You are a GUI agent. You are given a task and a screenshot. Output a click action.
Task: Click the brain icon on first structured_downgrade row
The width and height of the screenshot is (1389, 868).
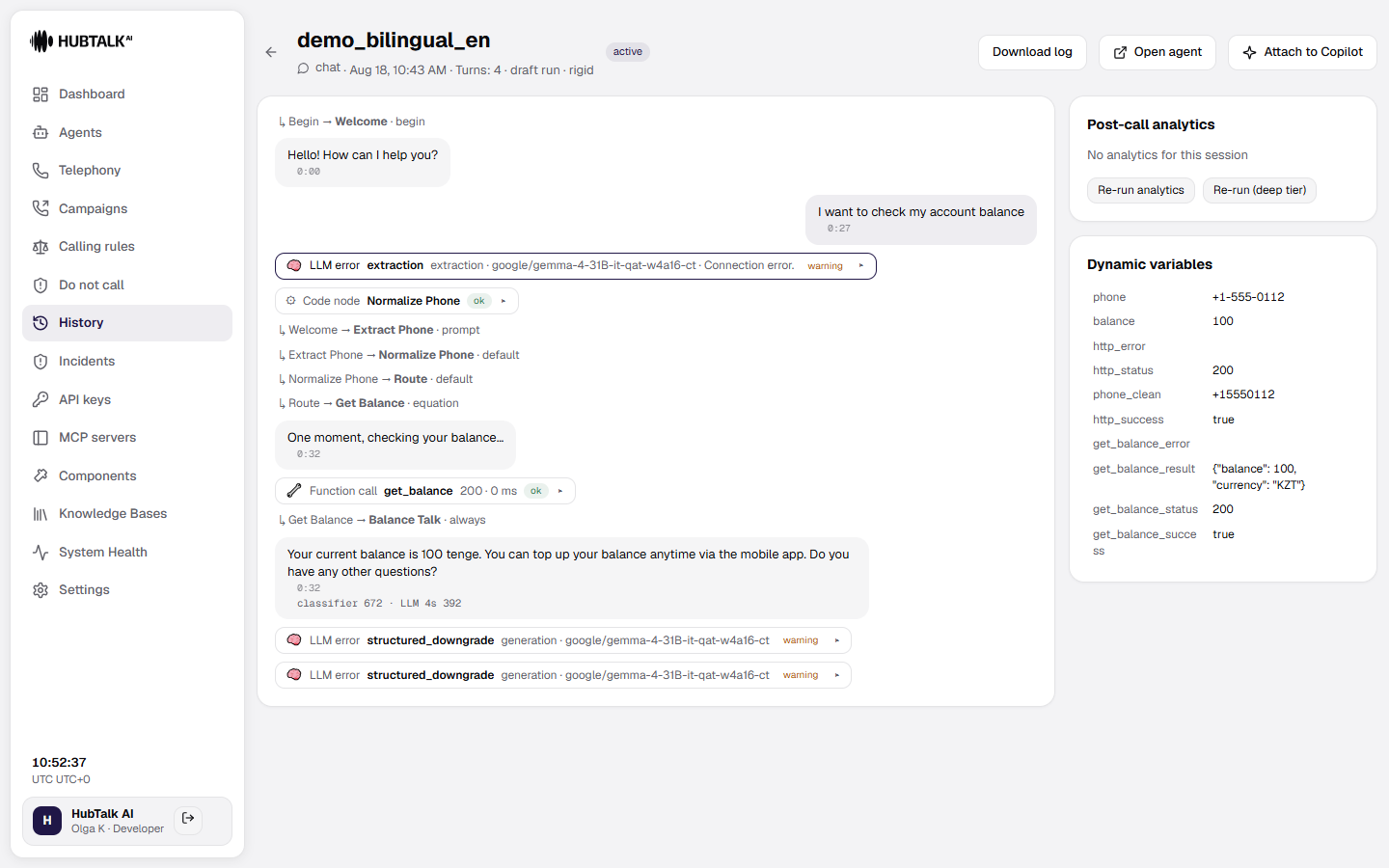294,640
